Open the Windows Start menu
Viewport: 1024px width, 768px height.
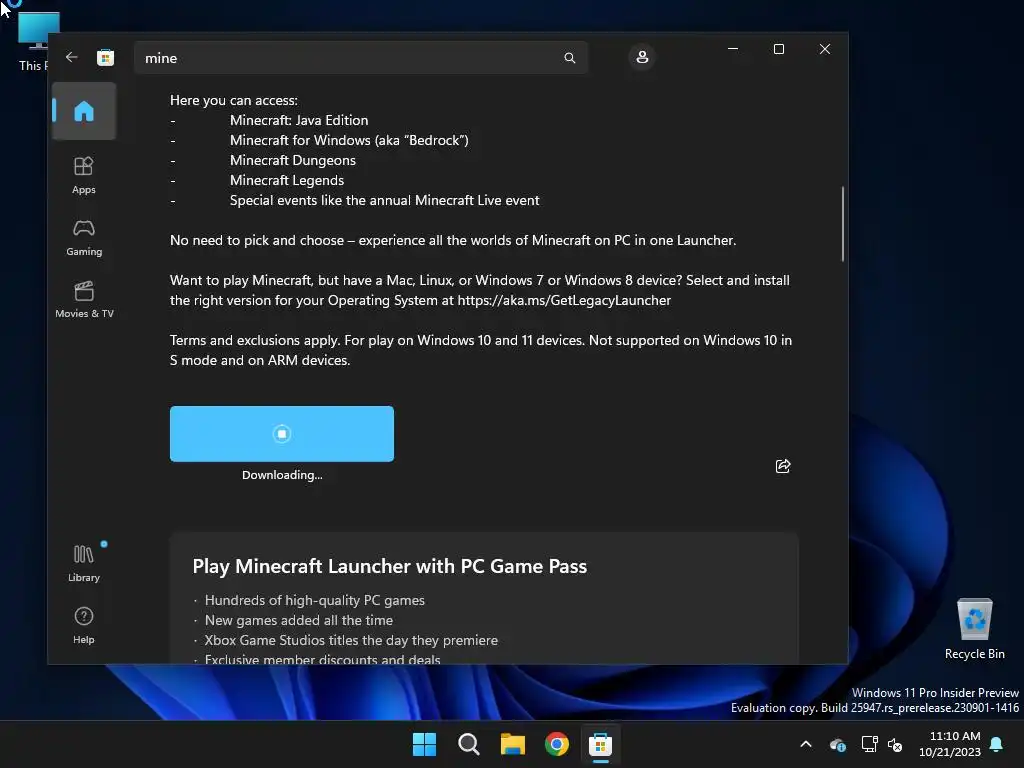(x=424, y=744)
